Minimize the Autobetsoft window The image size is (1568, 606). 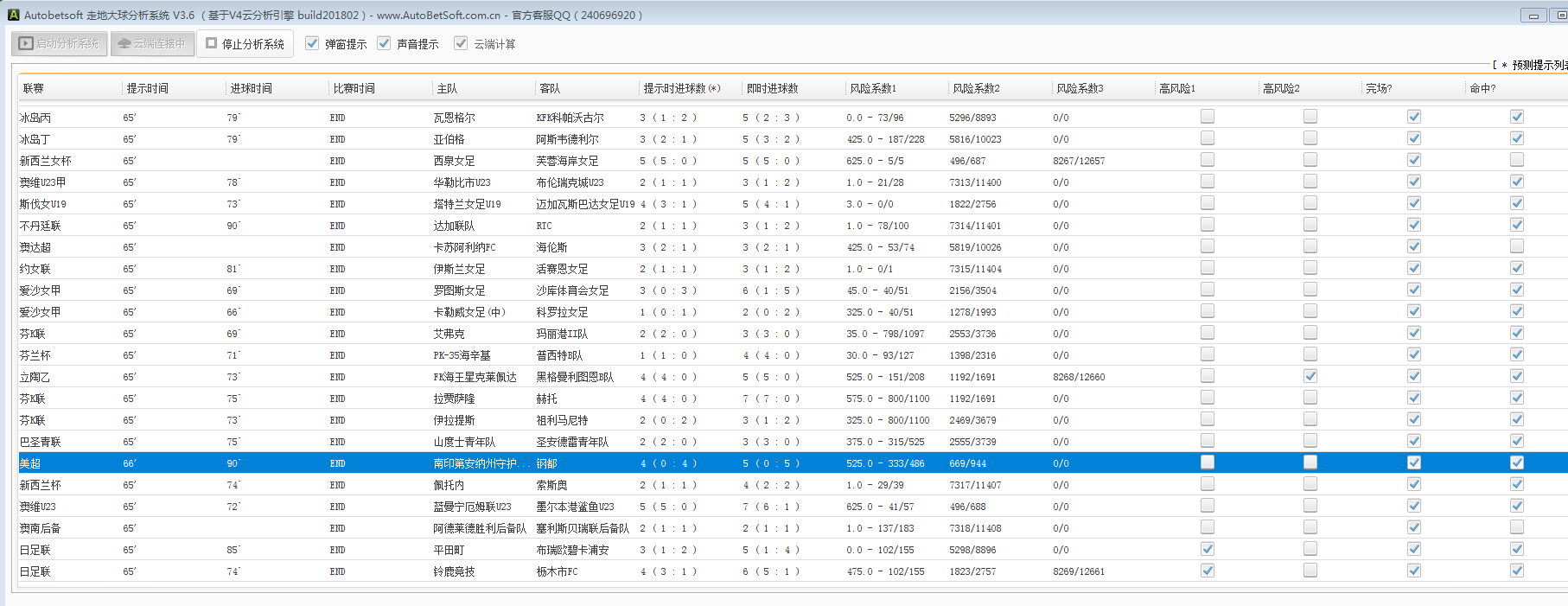click(x=1533, y=16)
